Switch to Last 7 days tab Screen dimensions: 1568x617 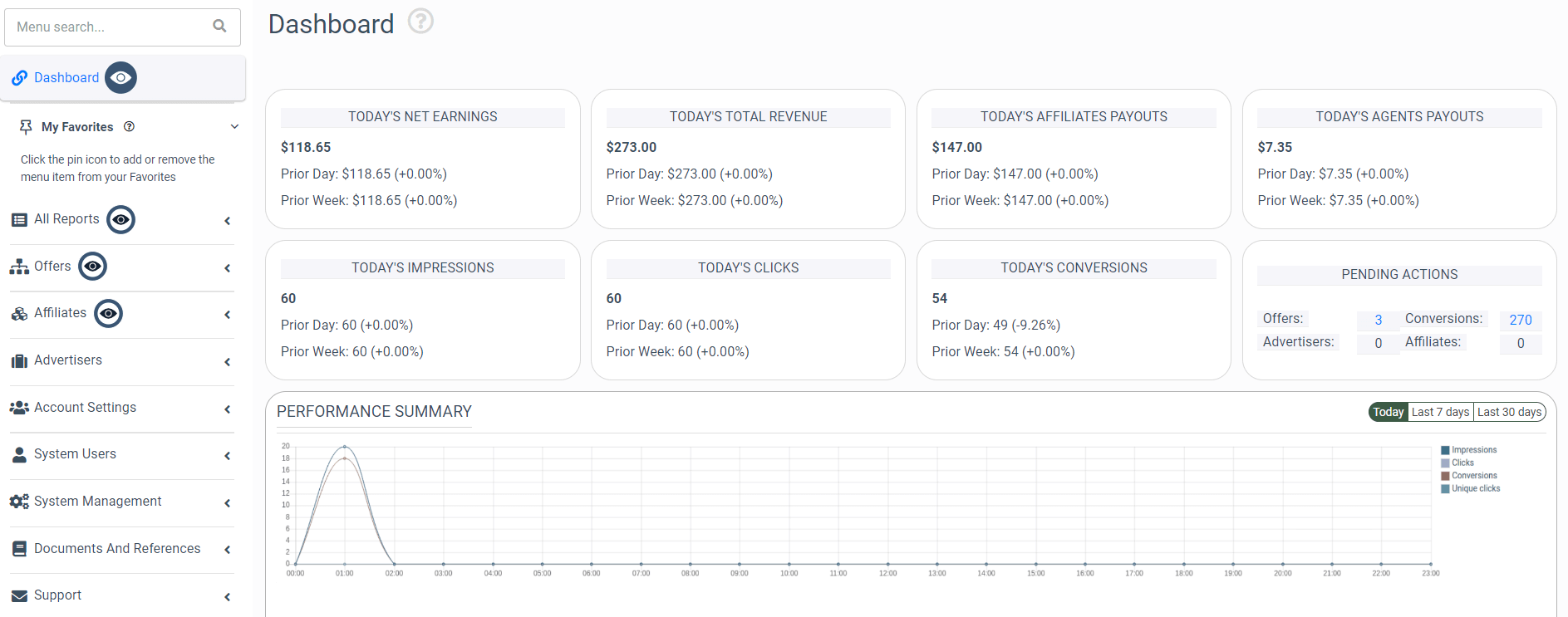click(1441, 412)
